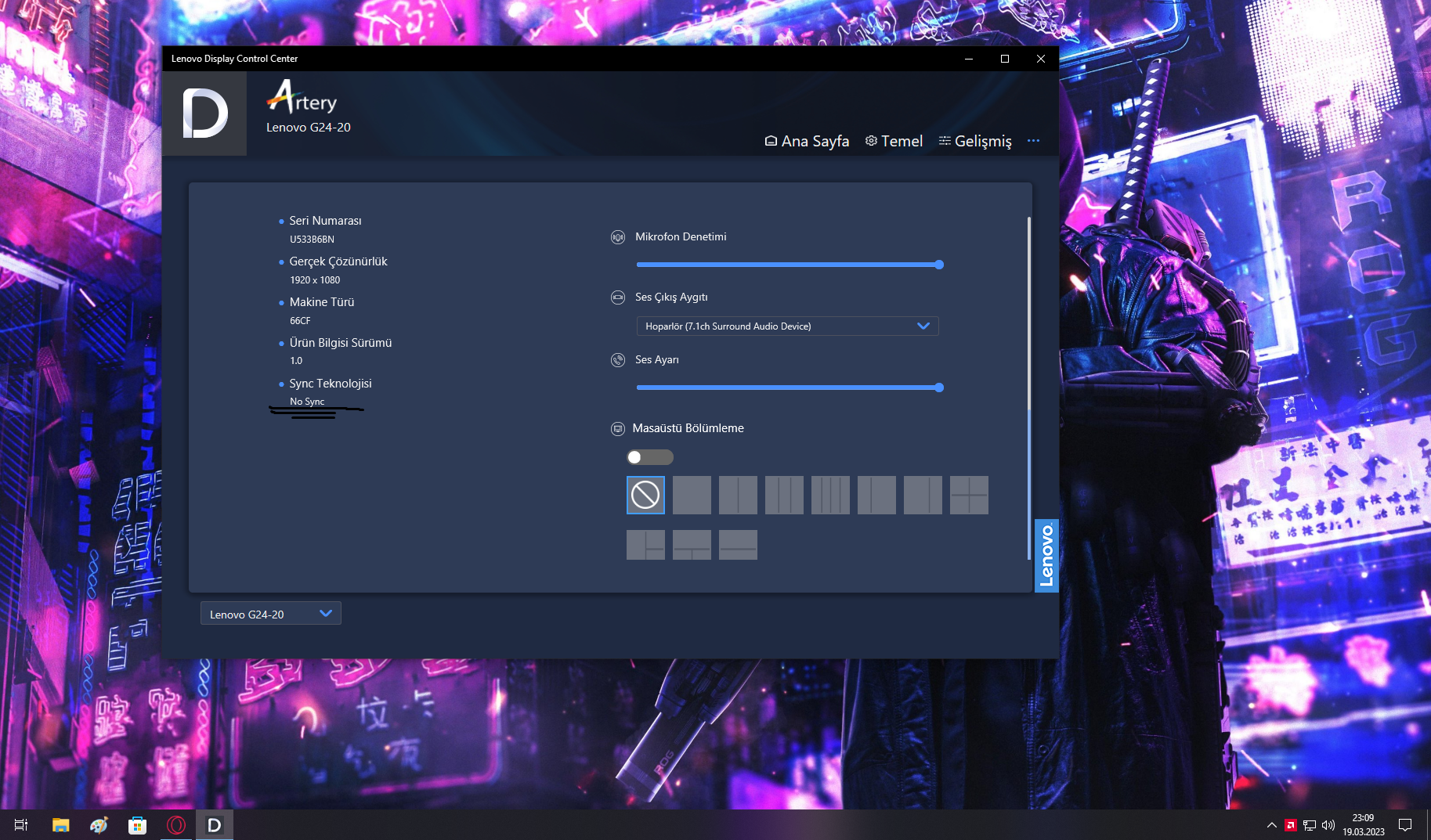Image resolution: width=1431 pixels, height=840 pixels.
Task: Open File Explorer from the taskbar
Action: [60, 824]
